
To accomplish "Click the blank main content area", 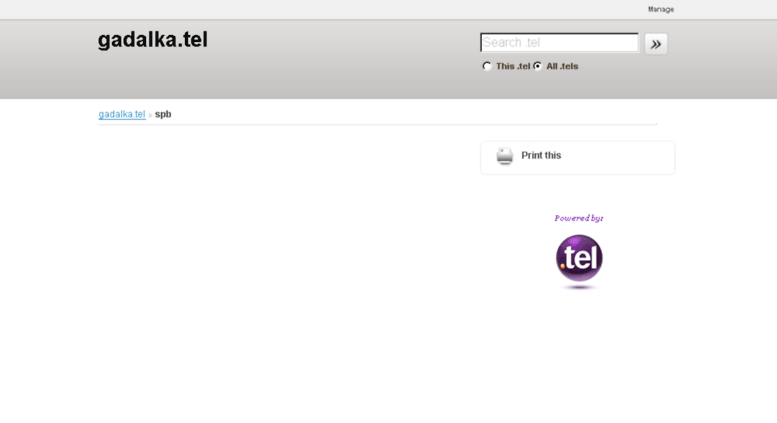I will [282, 248].
